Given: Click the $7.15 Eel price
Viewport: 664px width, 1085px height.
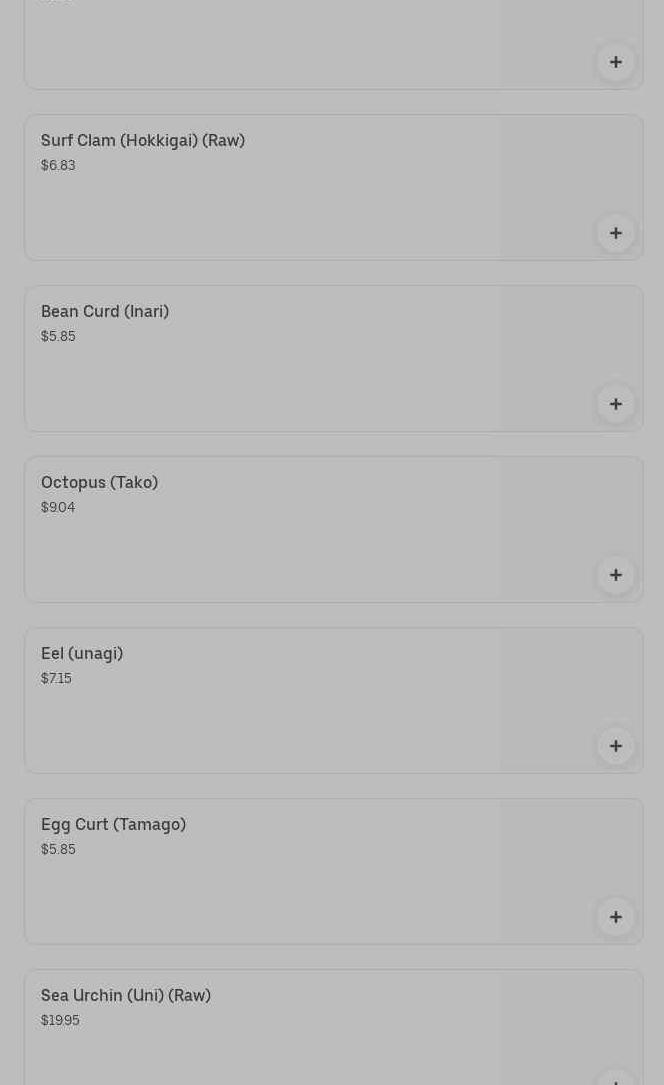Looking at the screenshot, I should (56, 678).
